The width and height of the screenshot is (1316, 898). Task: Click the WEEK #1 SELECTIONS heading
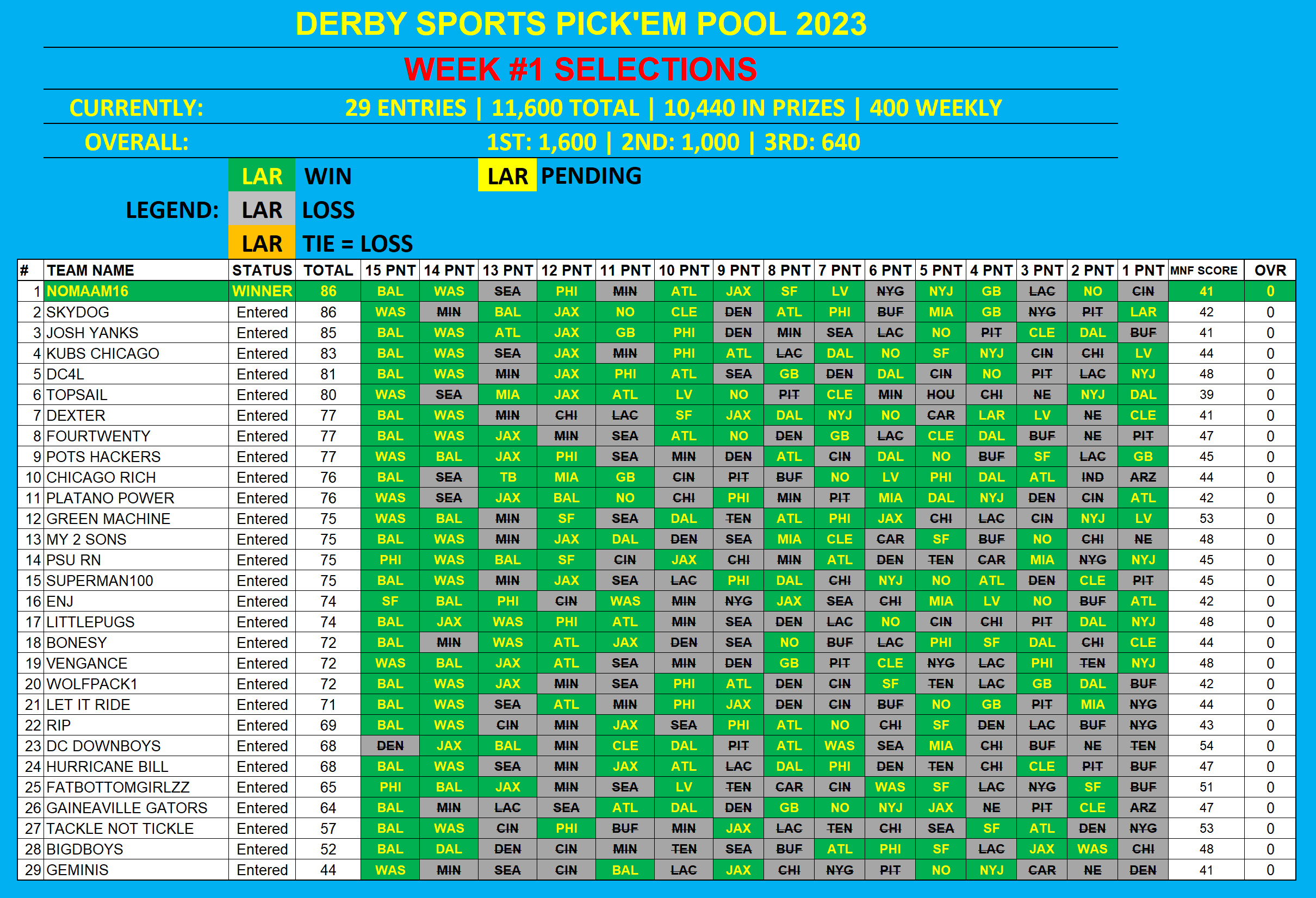[580, 69]
